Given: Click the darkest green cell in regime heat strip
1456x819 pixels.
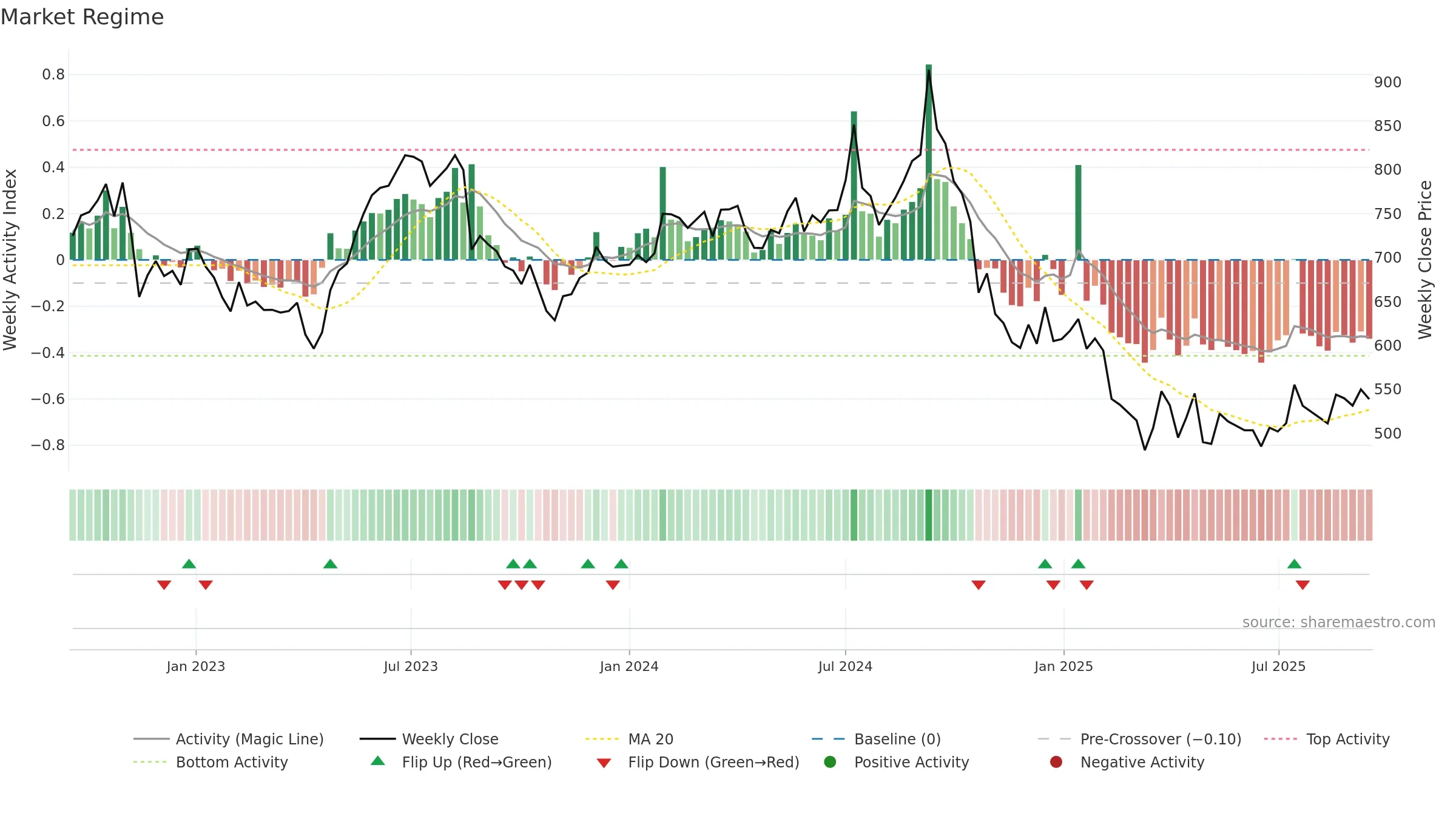Looking at the screenshot, I should tap(929, 515).
